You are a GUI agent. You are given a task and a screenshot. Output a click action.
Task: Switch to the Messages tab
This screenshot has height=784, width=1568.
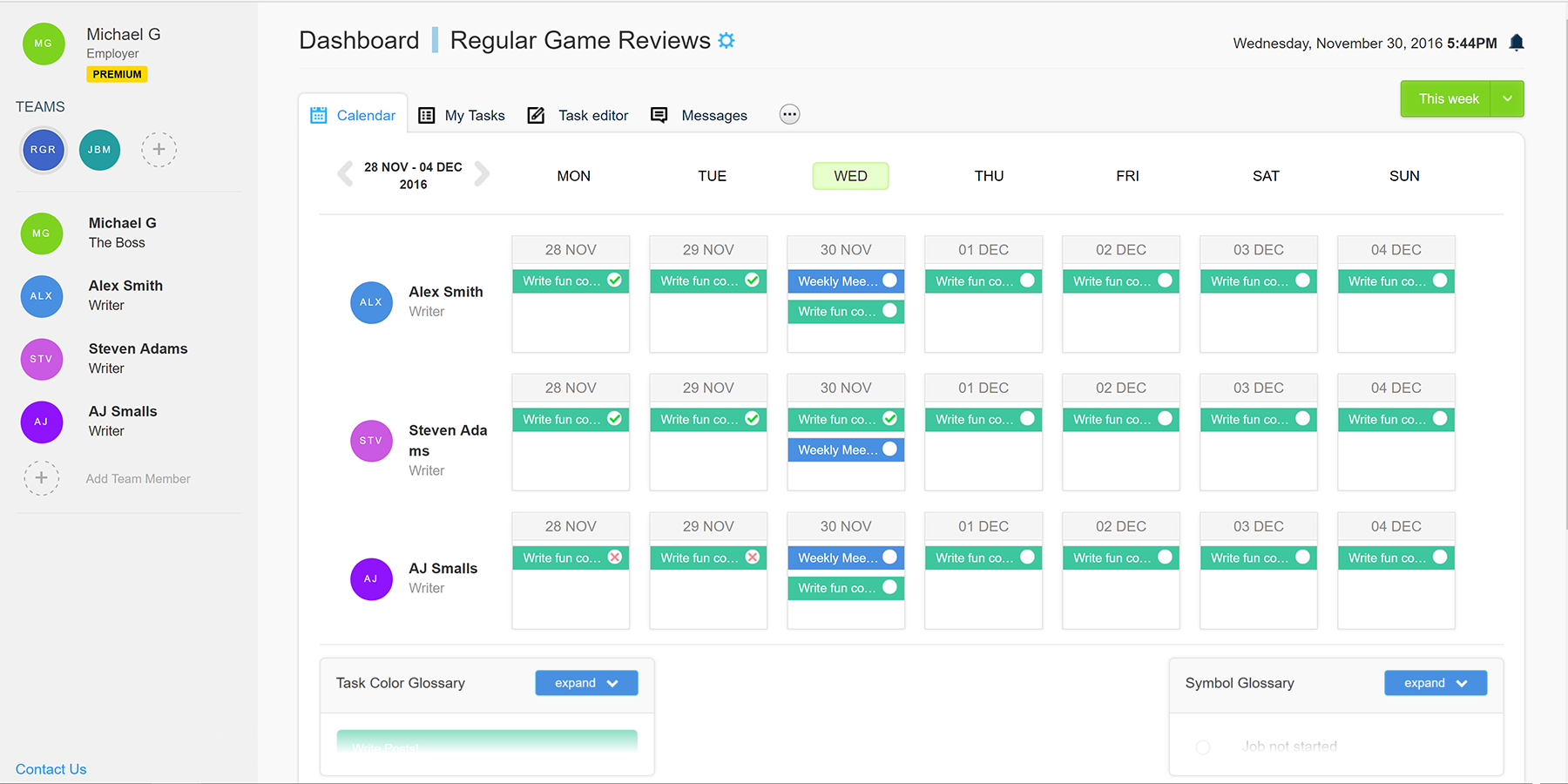pyautogui.click(x=700, y=115)
